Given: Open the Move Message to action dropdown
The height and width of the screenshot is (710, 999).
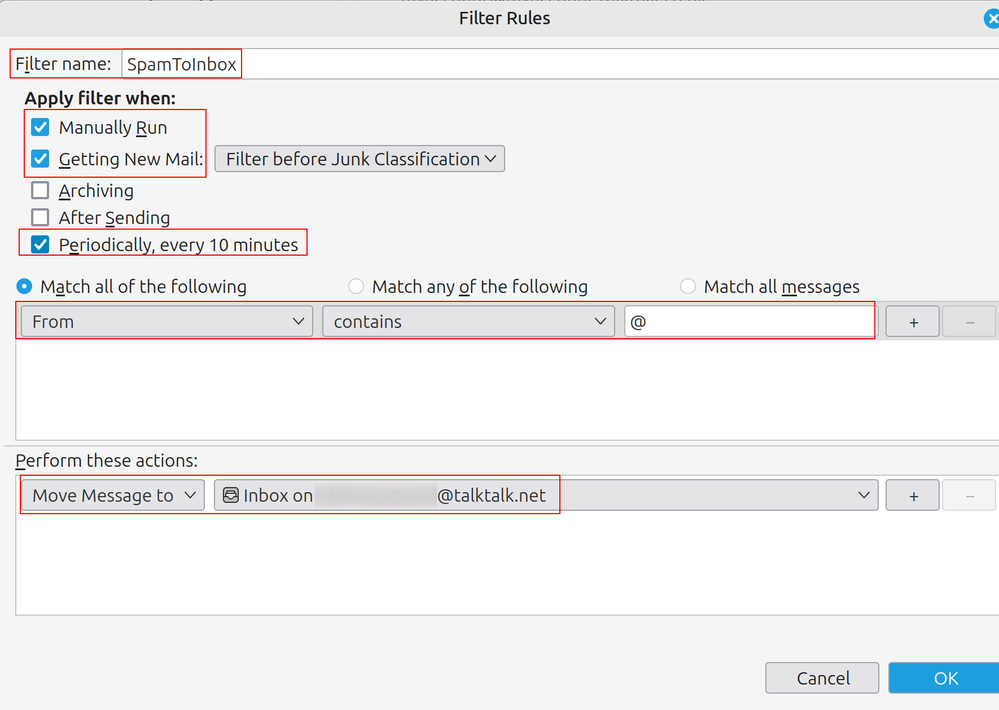Looking at the screenshot, I should 112,496.
